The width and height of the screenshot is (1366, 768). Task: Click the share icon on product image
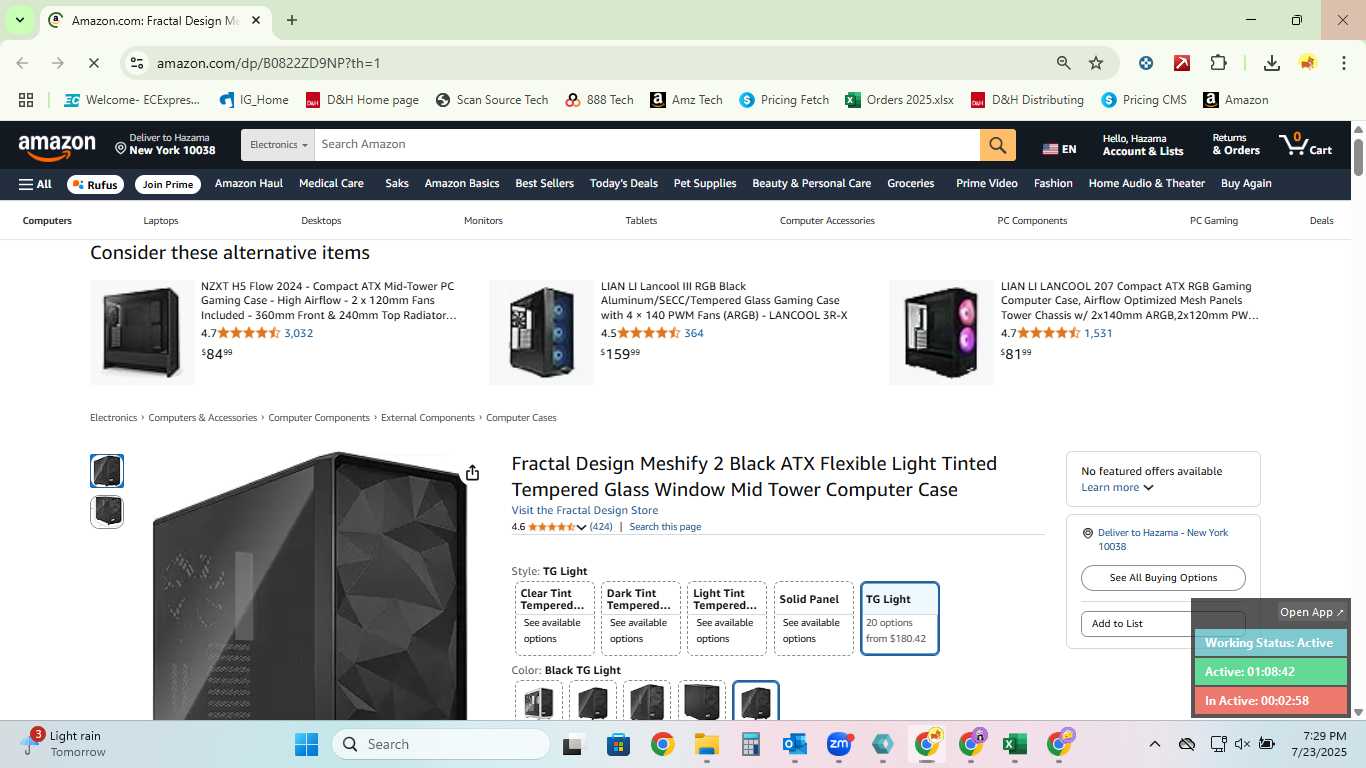click(x=472, y=473)
